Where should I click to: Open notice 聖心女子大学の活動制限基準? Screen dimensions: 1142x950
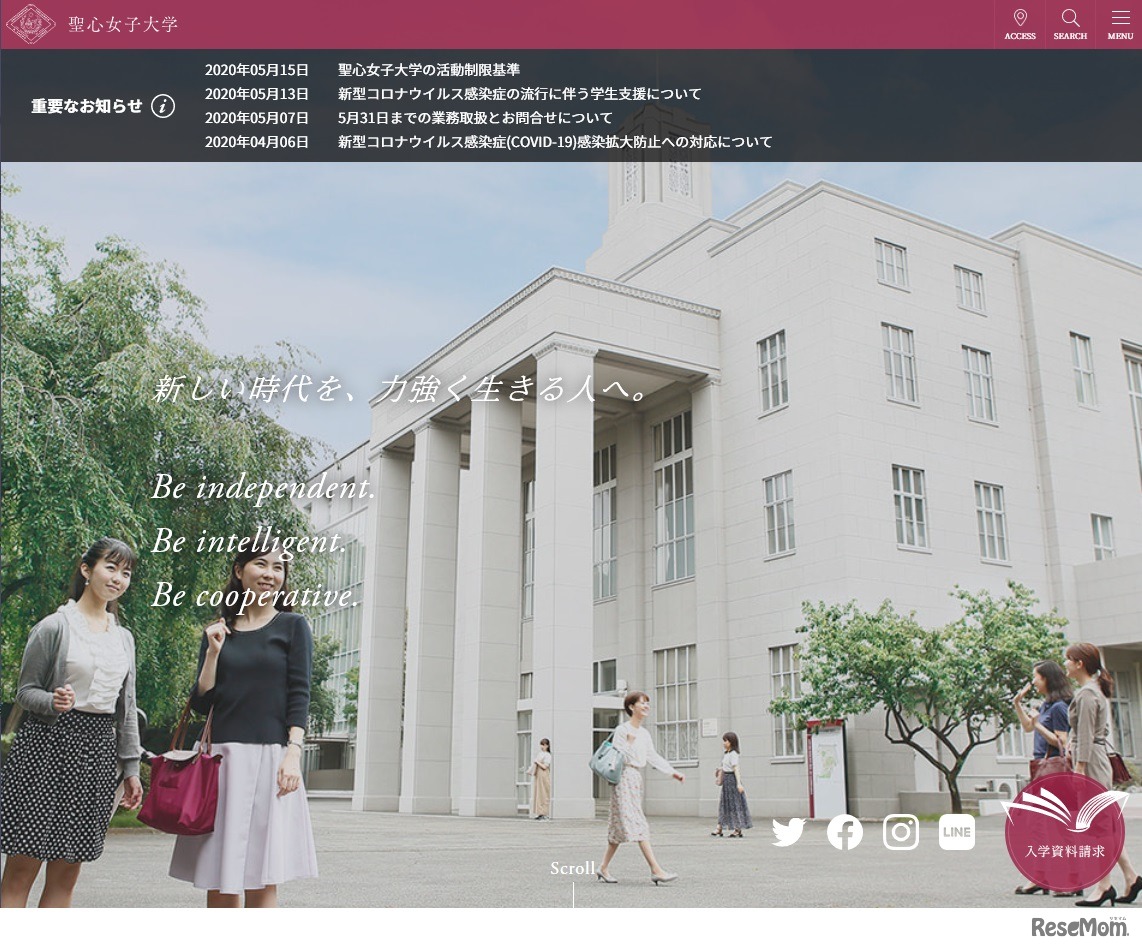pyautogui.click(x=428, y=70)
